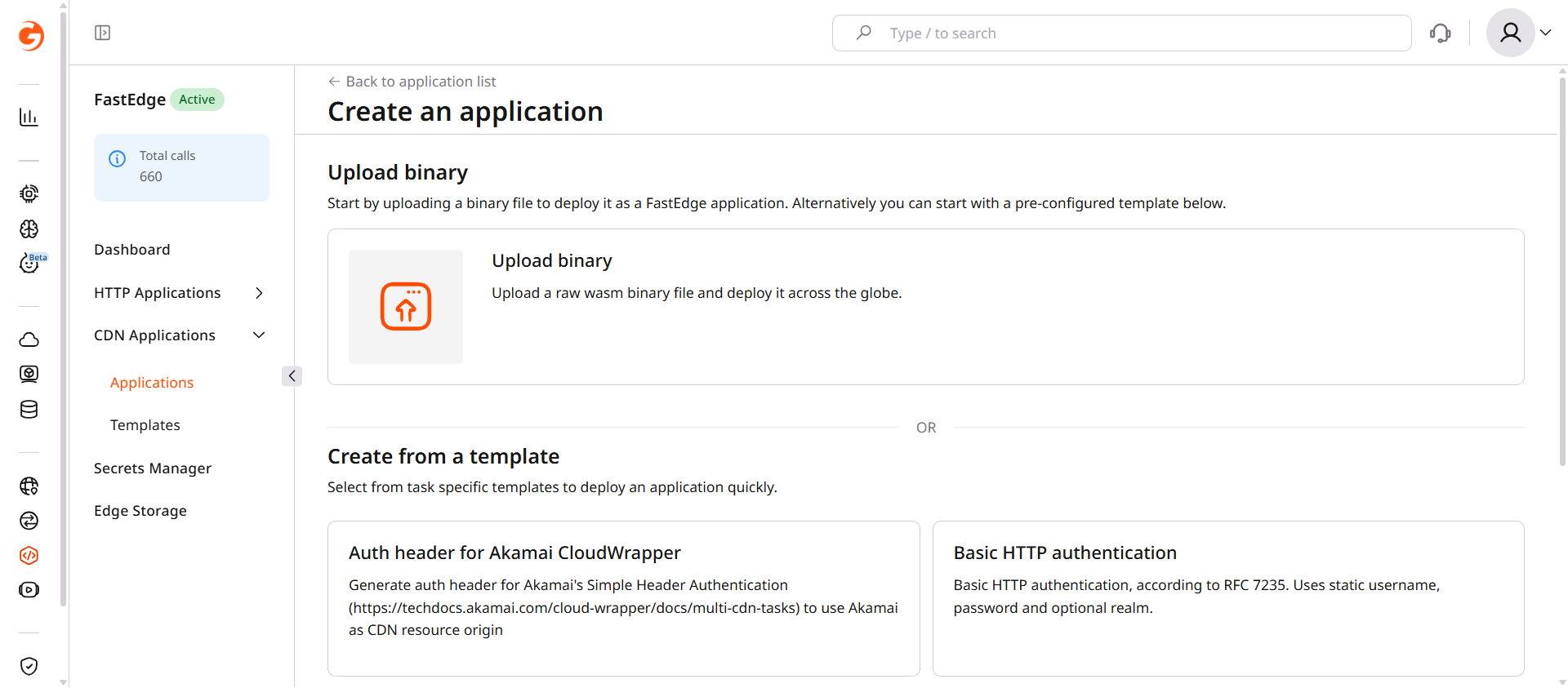Screen dimensions: 1568x688
Task: Open the circular arrows transfer icon
Action: 29,521
